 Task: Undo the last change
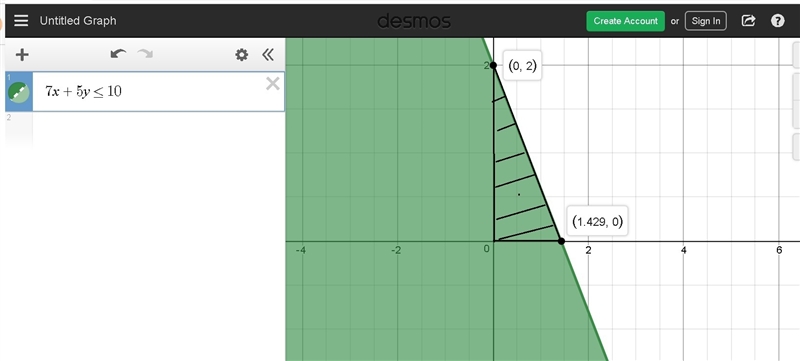[118, 54]
